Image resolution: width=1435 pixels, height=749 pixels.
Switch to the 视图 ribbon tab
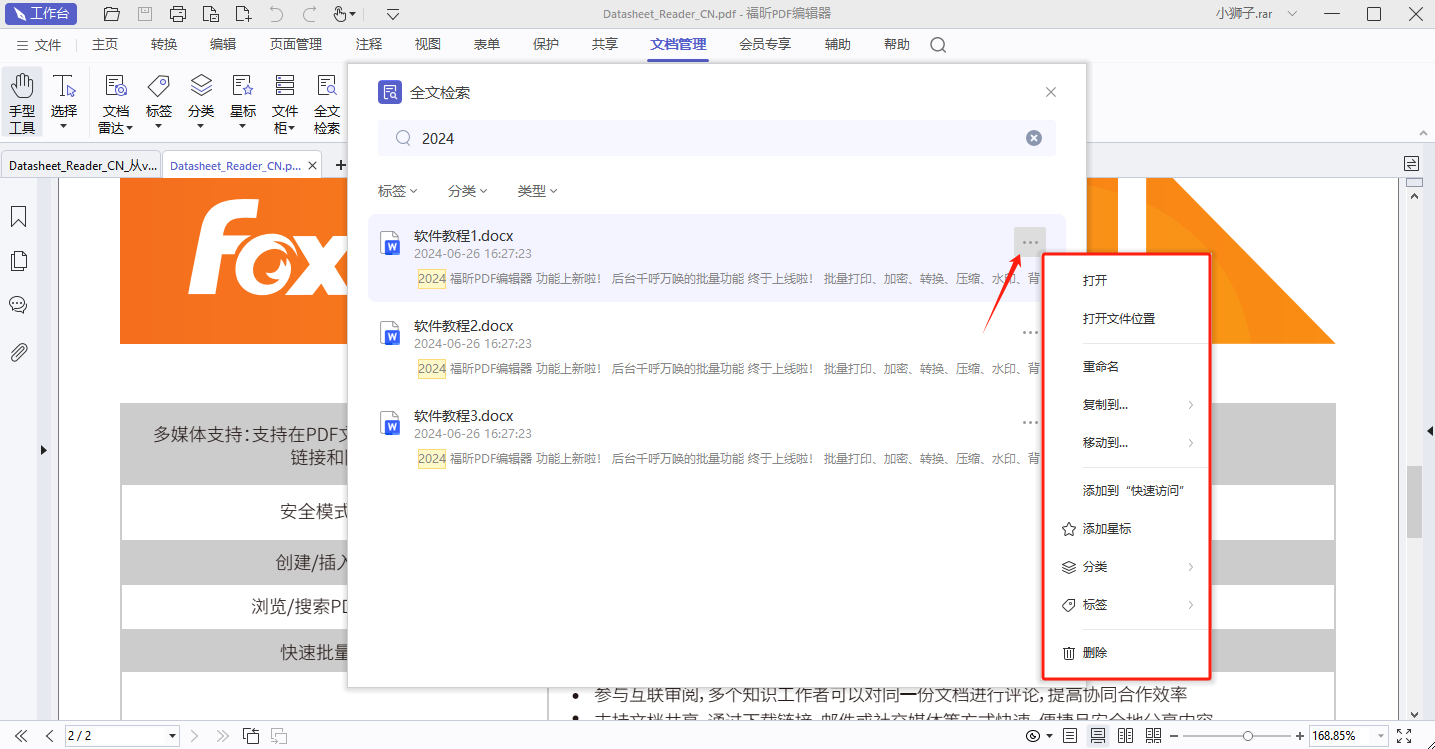428,45
